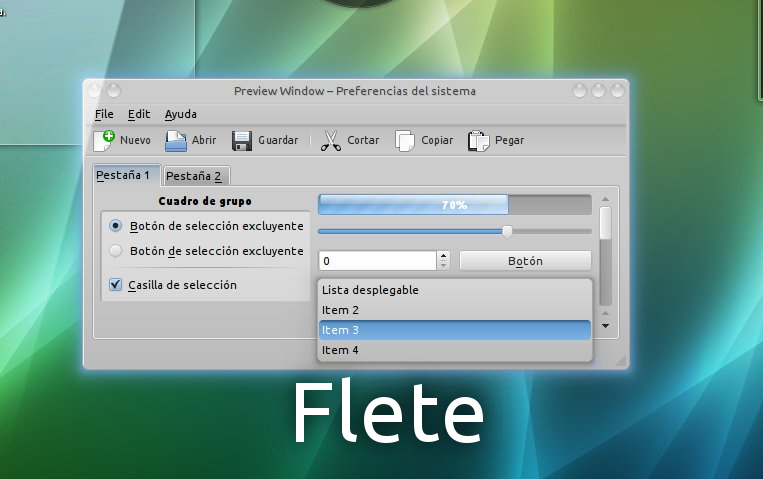Screen dimensions: 763x479
Task: Open the Ayuda menu
Action: [x=181, y=114]
